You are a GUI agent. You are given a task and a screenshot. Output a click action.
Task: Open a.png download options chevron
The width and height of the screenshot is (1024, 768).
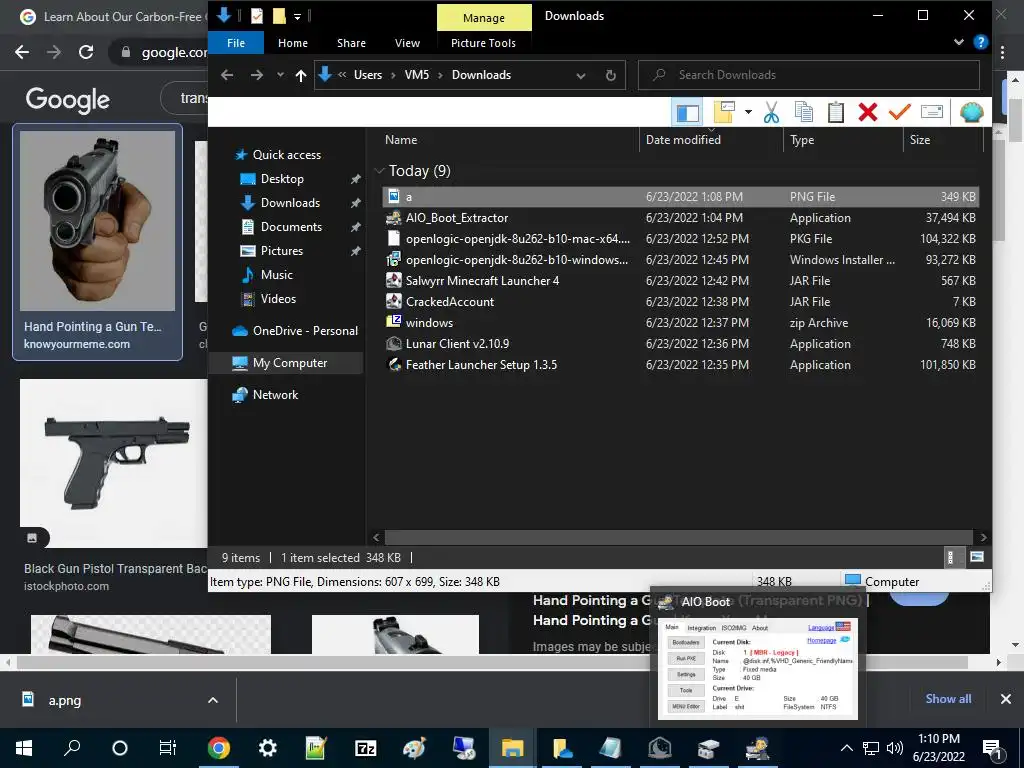[213, 700]
